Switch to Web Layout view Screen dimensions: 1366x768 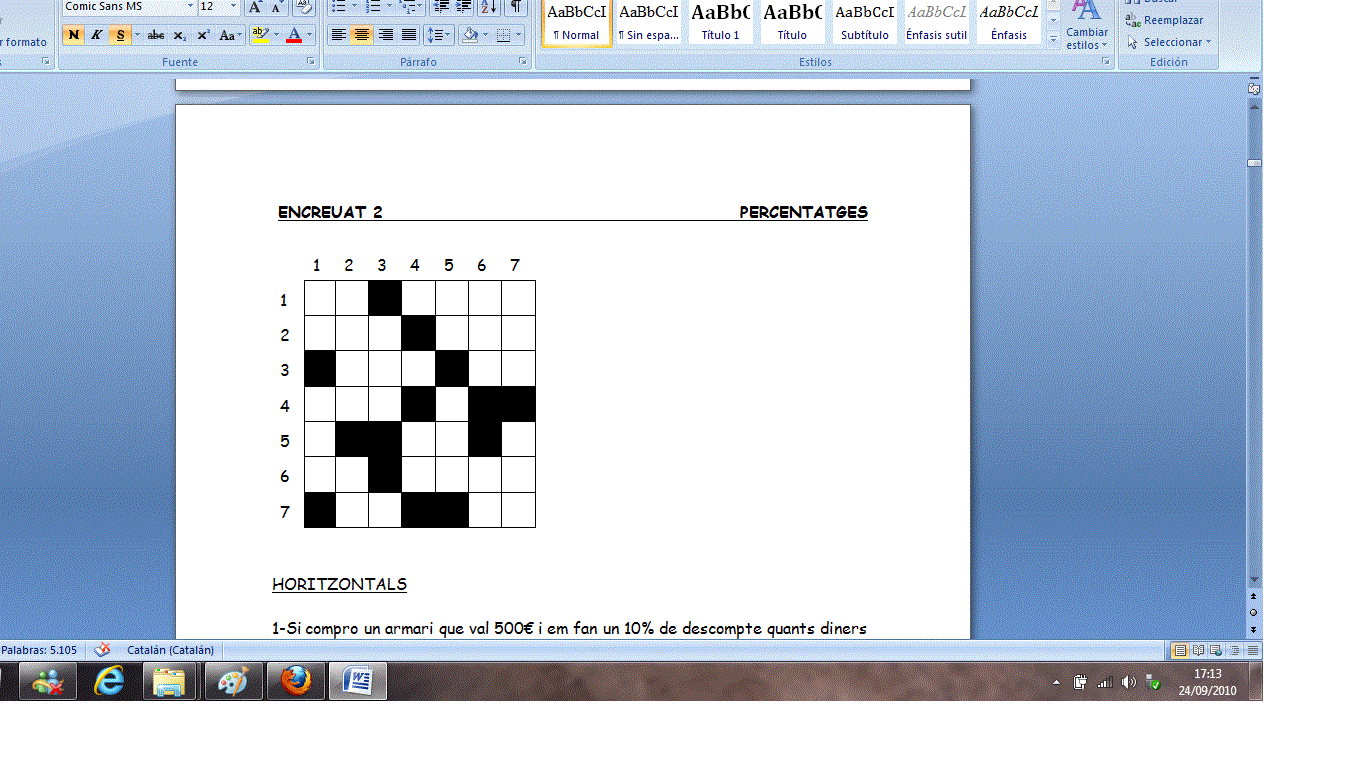coord(1216,650)
